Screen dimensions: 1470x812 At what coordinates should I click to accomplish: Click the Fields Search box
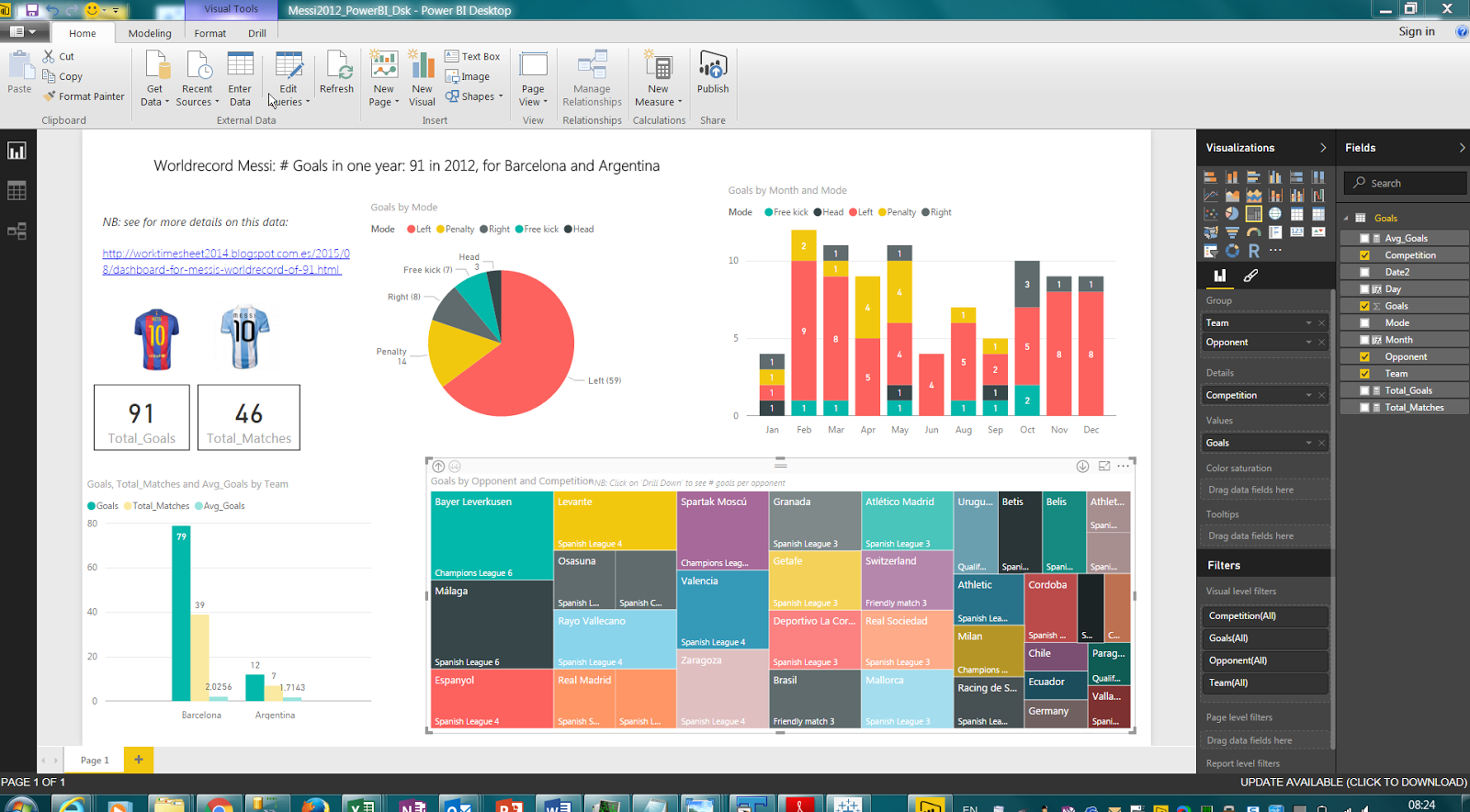click(x=1405, y=183)
